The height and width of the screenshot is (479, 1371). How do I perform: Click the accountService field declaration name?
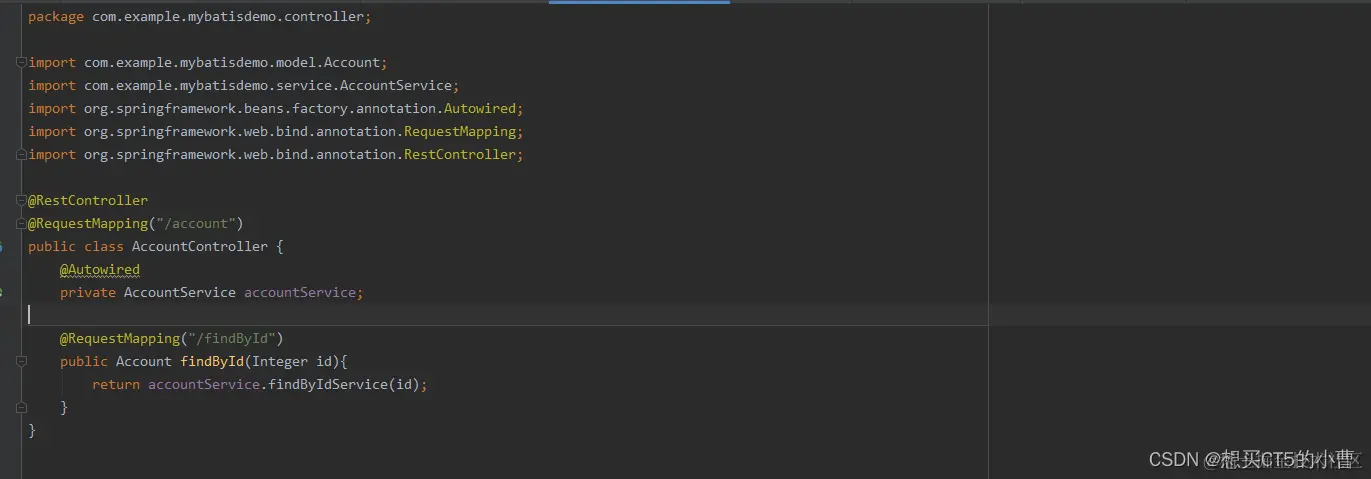(300, 292)
